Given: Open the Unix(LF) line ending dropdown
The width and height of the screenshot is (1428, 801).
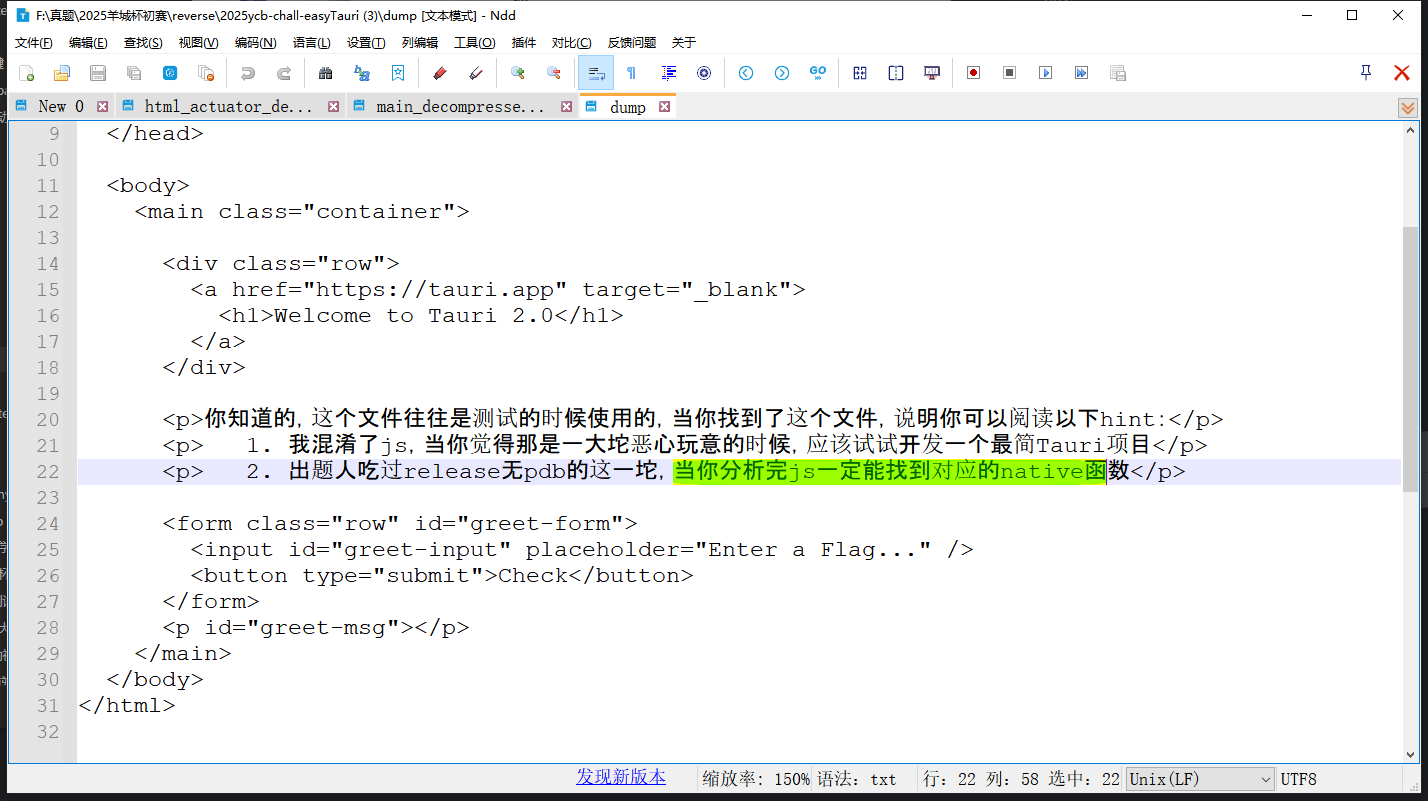Looking at the screenshot, I should (x=1200, y=779).
